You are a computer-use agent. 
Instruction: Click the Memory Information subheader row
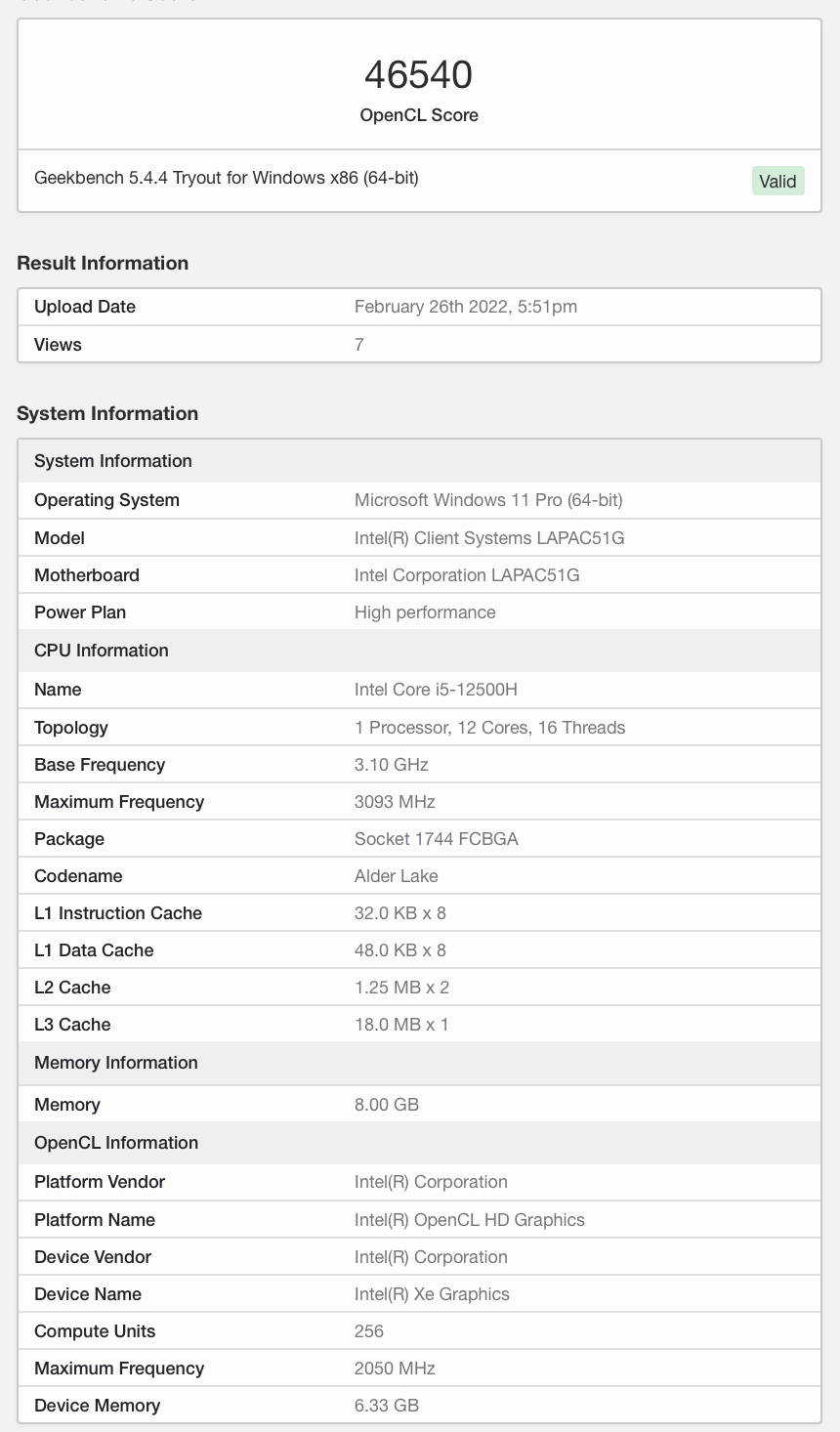coord(116,1063)
